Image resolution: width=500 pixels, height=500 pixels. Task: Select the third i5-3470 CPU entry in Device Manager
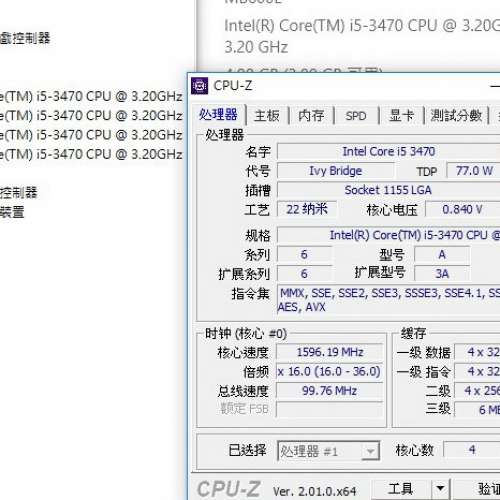tap(91, 135)
